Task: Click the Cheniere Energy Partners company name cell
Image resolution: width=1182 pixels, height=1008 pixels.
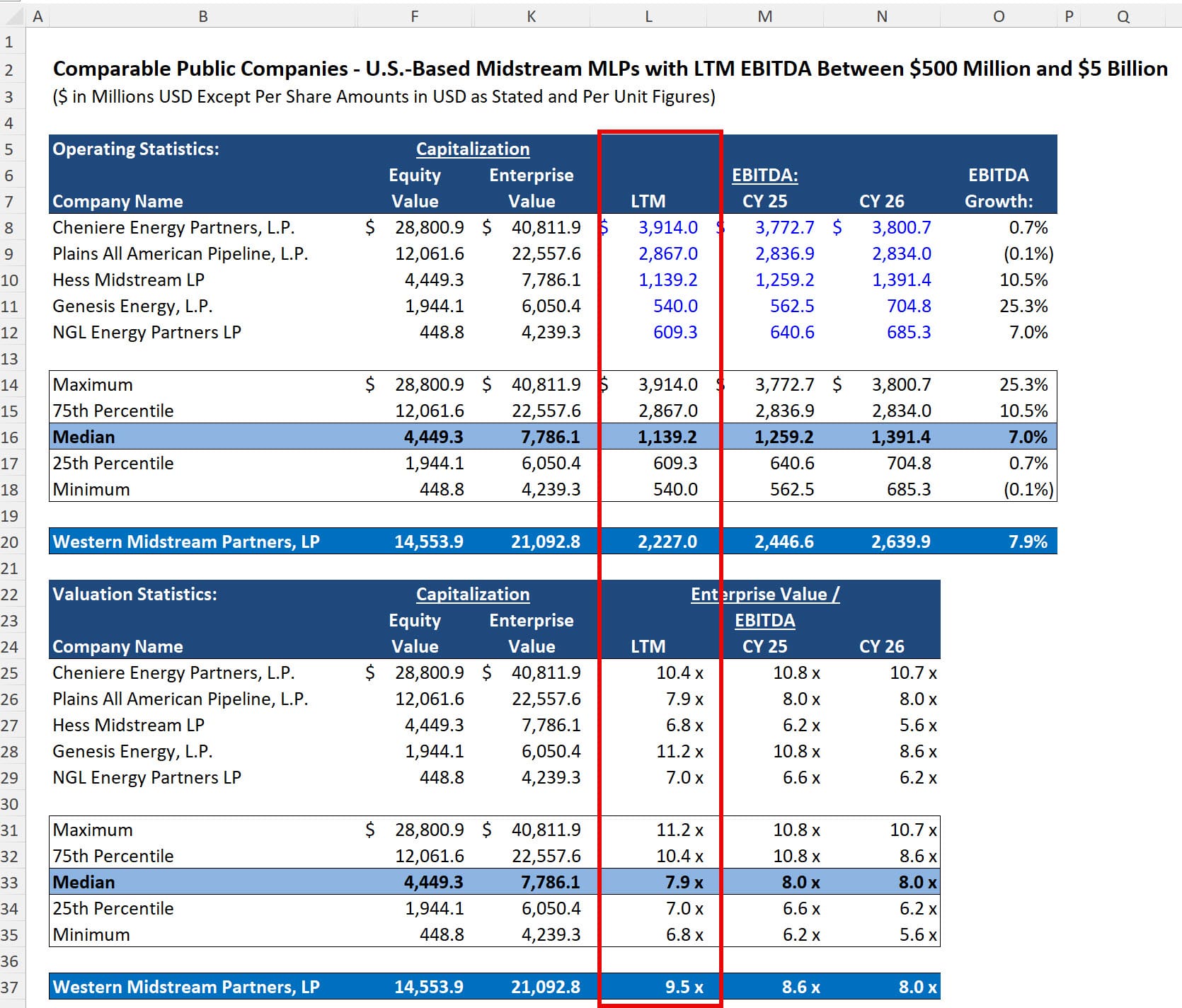Action: [x=177, y=227]
